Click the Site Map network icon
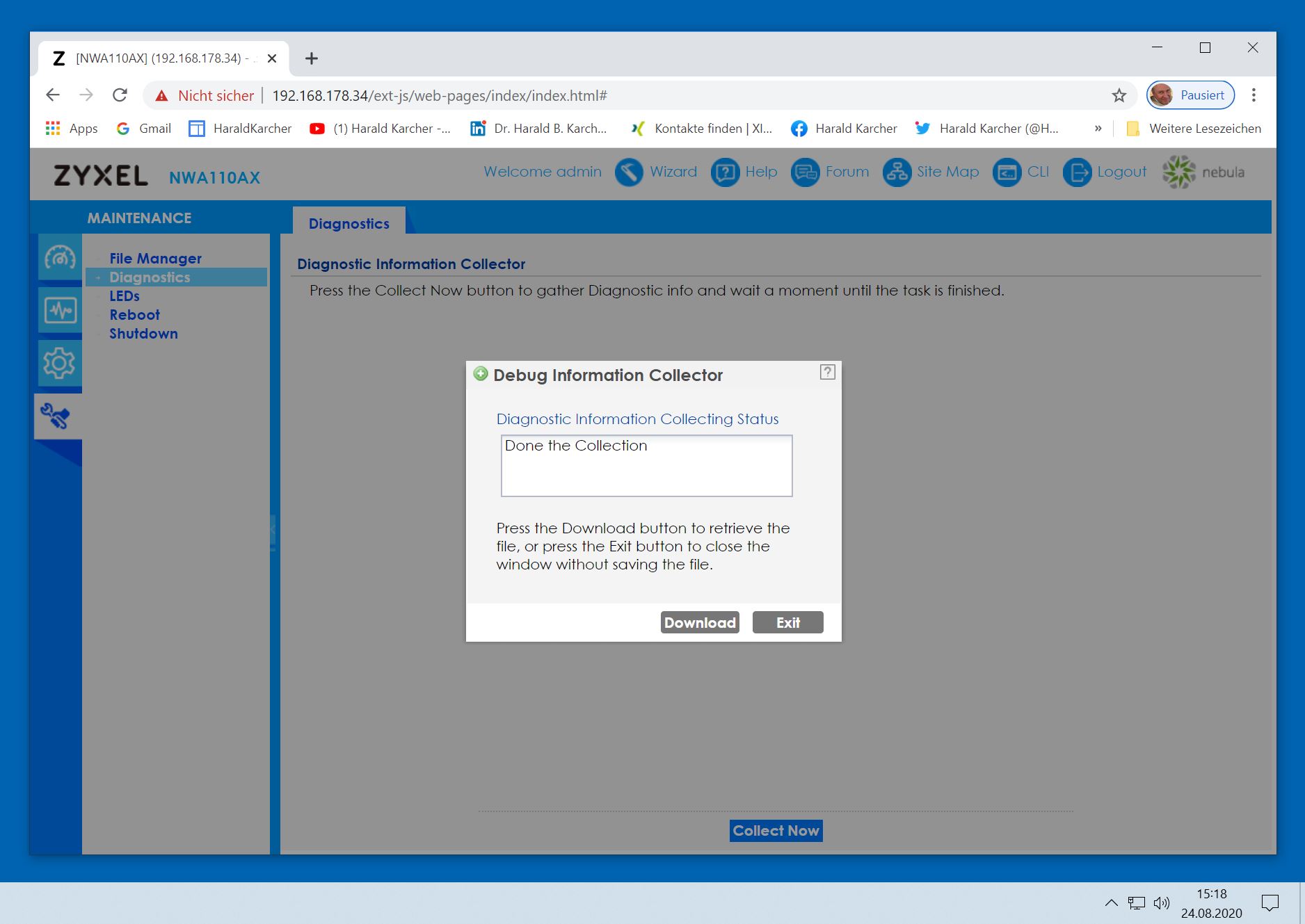 pos(897,172)
